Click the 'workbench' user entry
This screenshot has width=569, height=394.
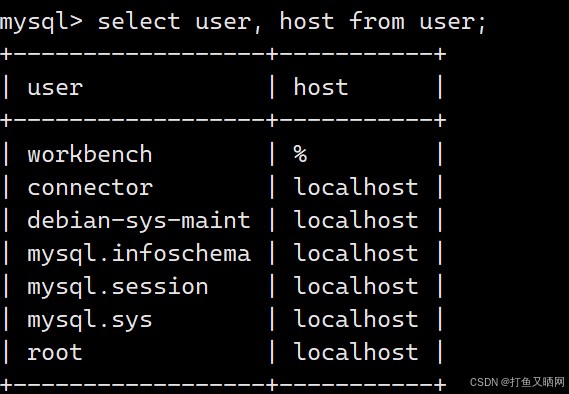tap(90, 153)
